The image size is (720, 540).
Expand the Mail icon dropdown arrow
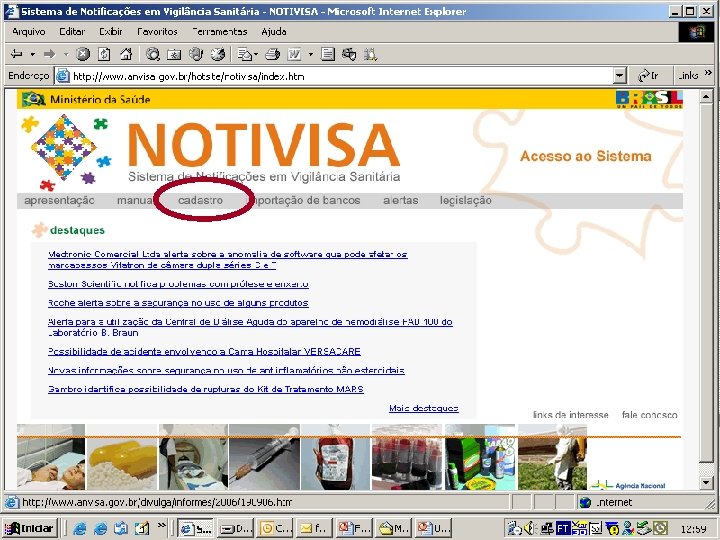256,54
